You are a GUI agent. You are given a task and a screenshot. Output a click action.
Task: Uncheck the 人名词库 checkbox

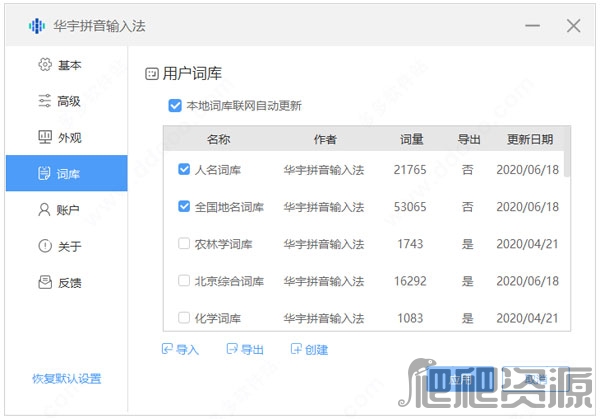point(184,169)
